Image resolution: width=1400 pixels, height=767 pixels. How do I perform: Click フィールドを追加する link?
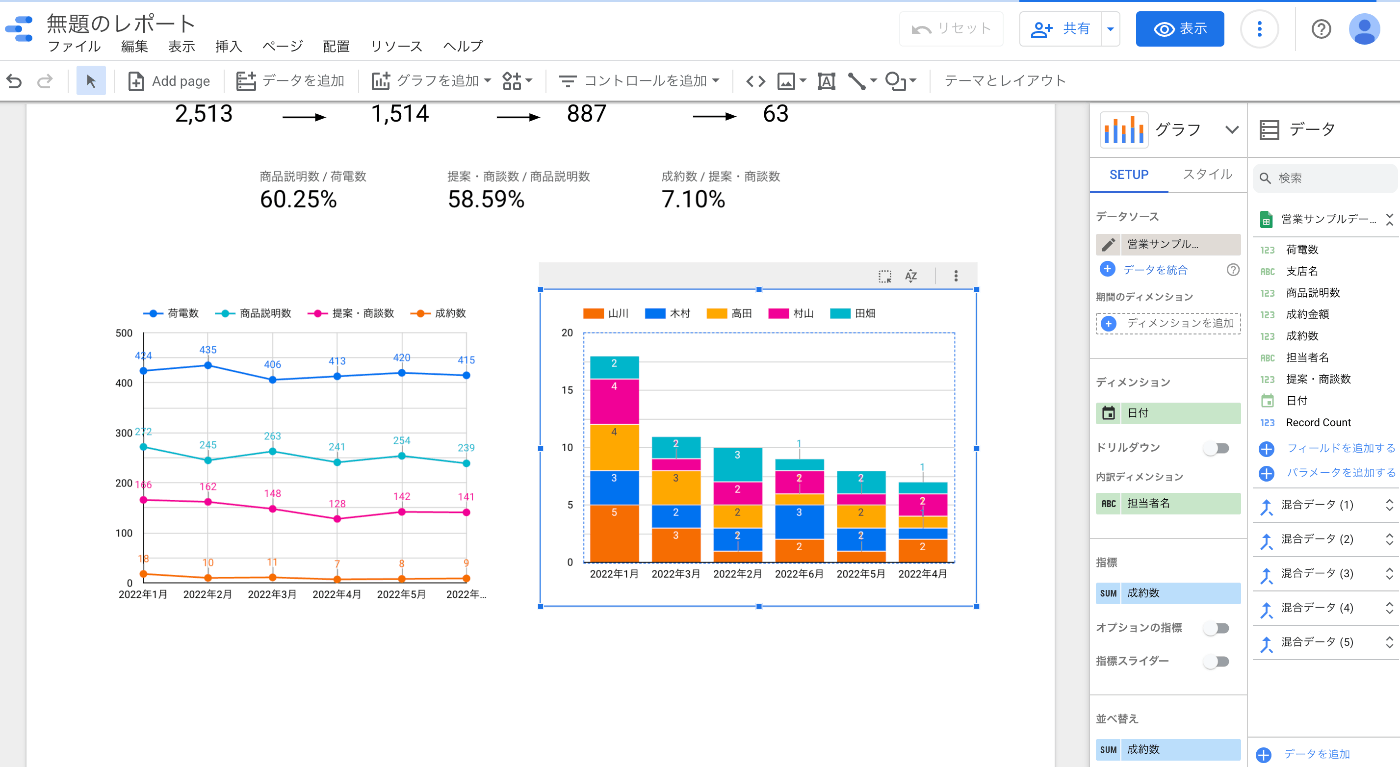click(1340, 448)
